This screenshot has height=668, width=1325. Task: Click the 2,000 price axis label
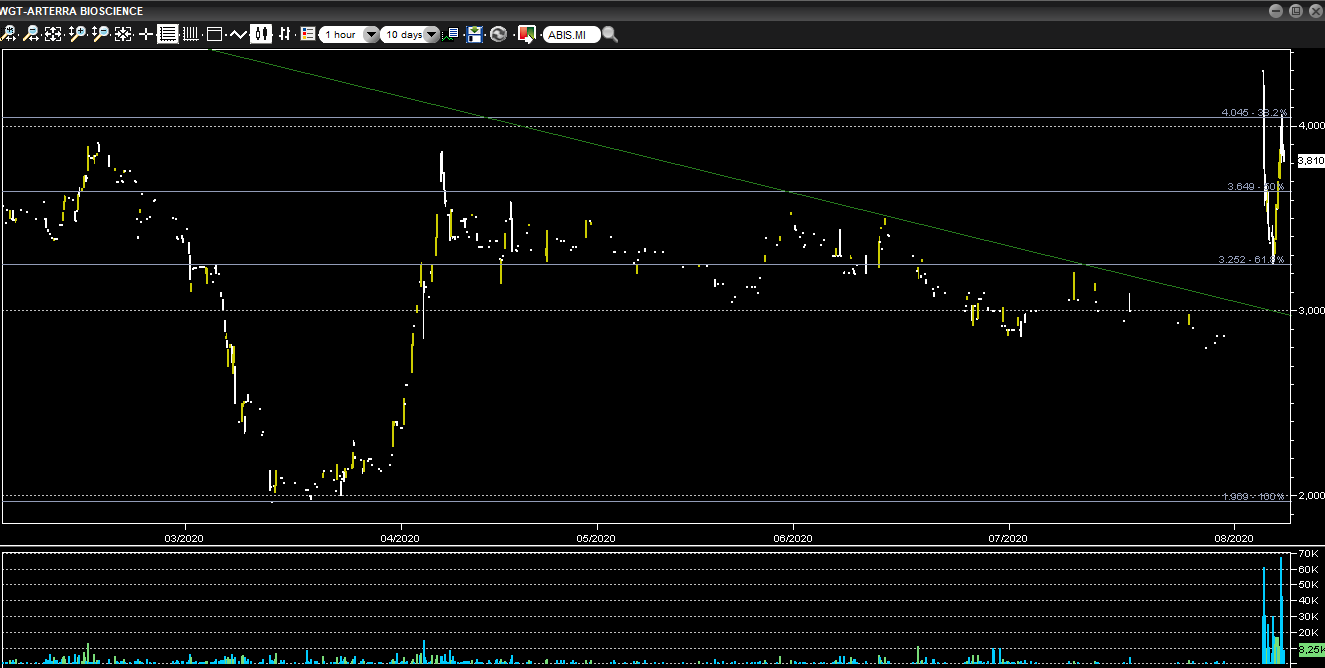pos(1311,495)
